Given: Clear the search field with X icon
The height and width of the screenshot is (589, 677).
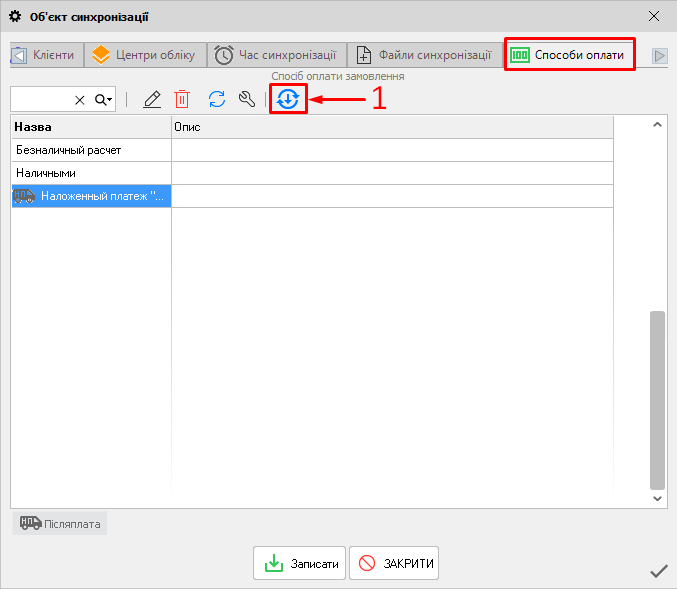Looking at the screenshot, I should pos(80,100).
